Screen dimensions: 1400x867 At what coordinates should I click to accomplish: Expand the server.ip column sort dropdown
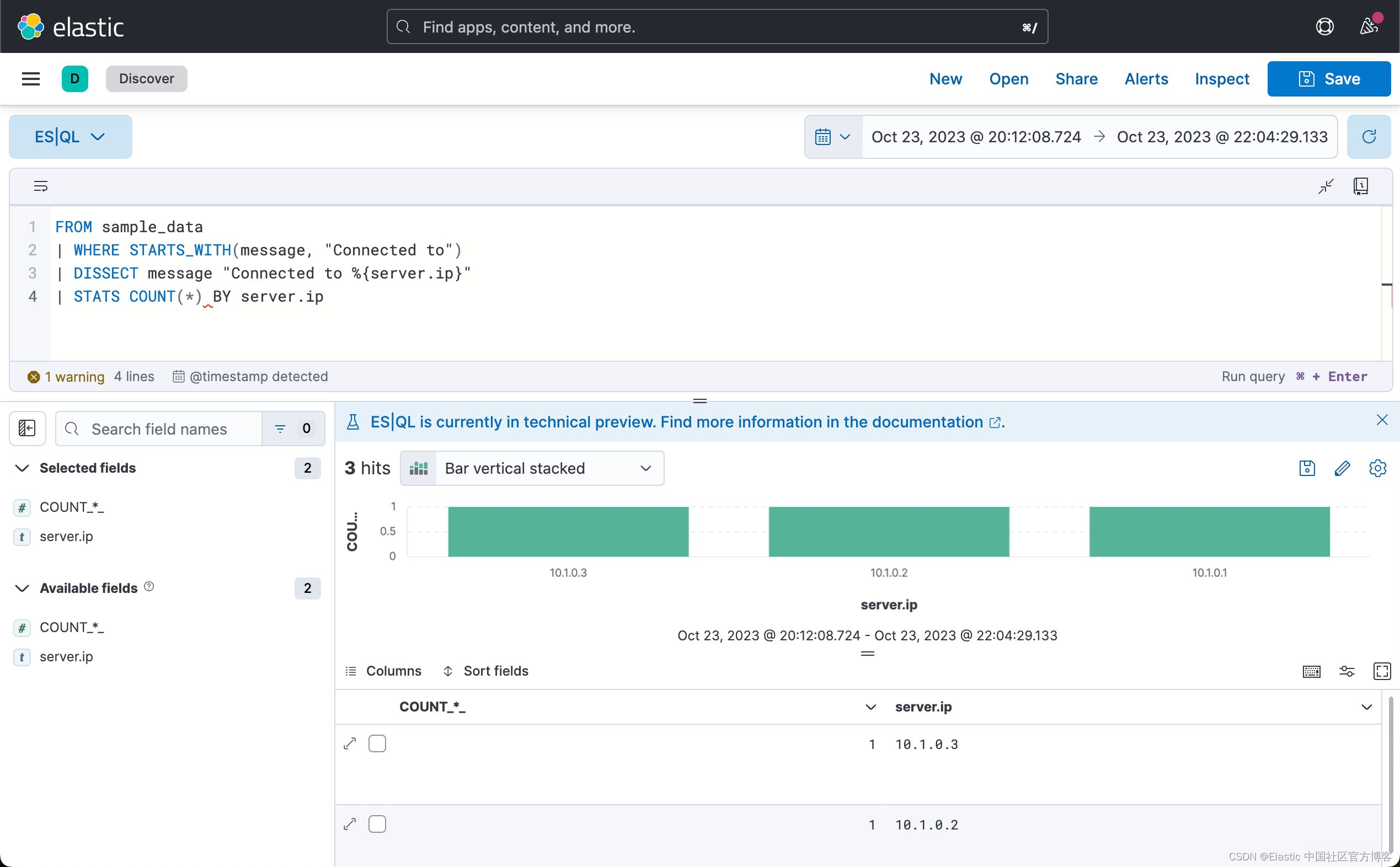click(x=1367, y=707)
